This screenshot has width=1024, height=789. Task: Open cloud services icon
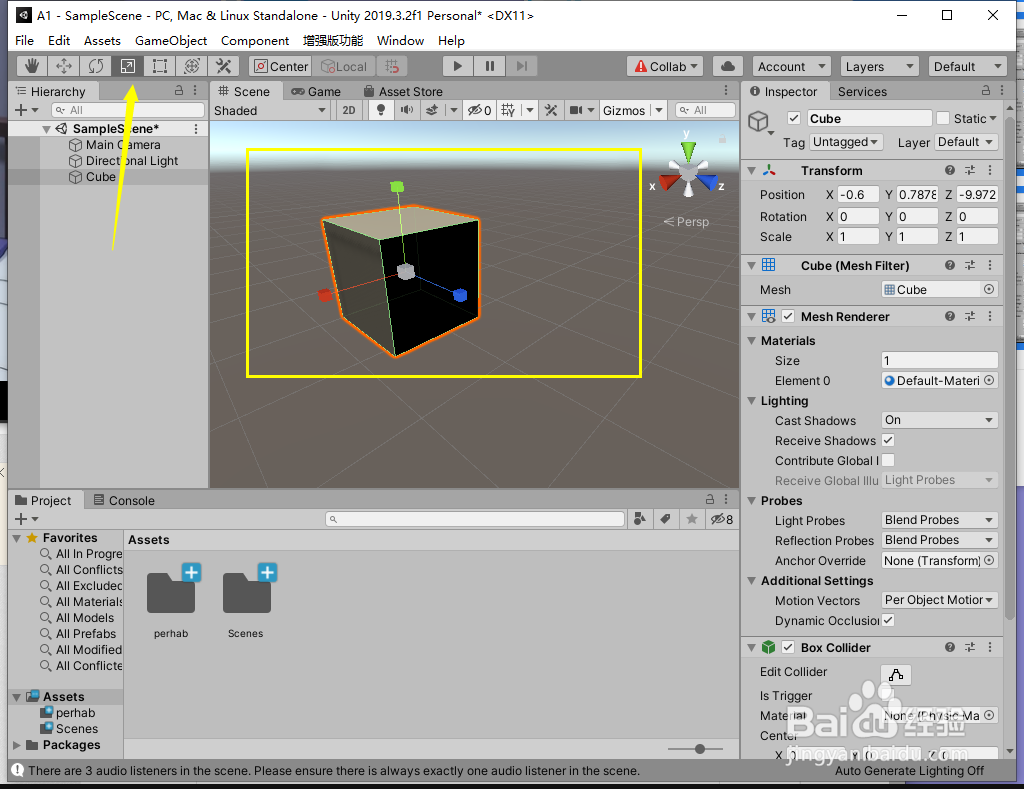pos(728,66)
